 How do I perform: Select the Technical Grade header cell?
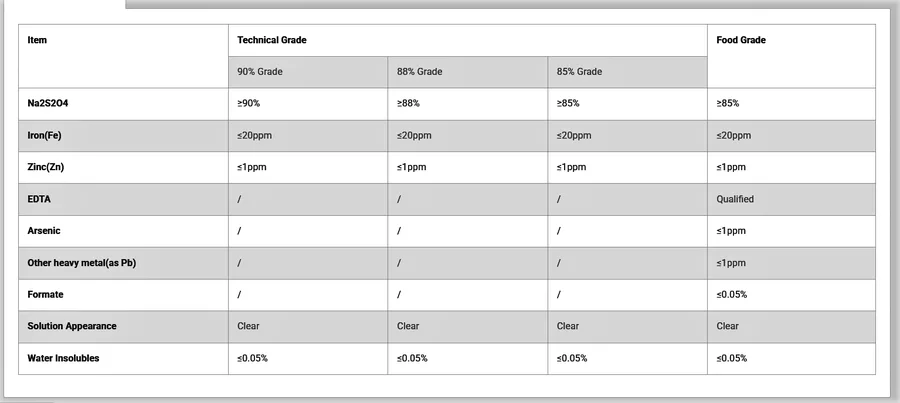pyautogui.click(x=468, y=40)
